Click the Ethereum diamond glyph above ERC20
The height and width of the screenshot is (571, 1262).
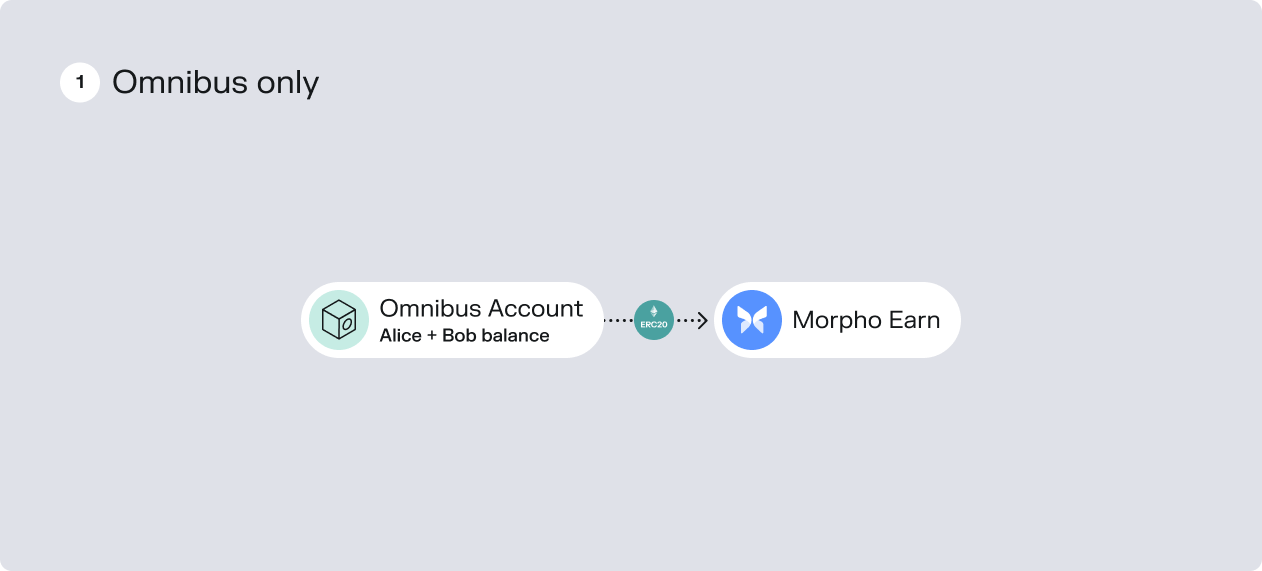pos(654,311)
